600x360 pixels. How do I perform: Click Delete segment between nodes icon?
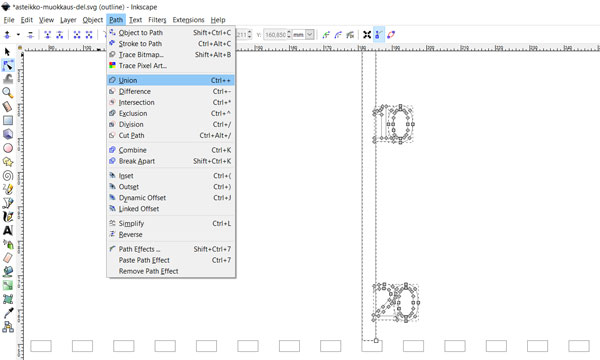[x=89, y=35]
